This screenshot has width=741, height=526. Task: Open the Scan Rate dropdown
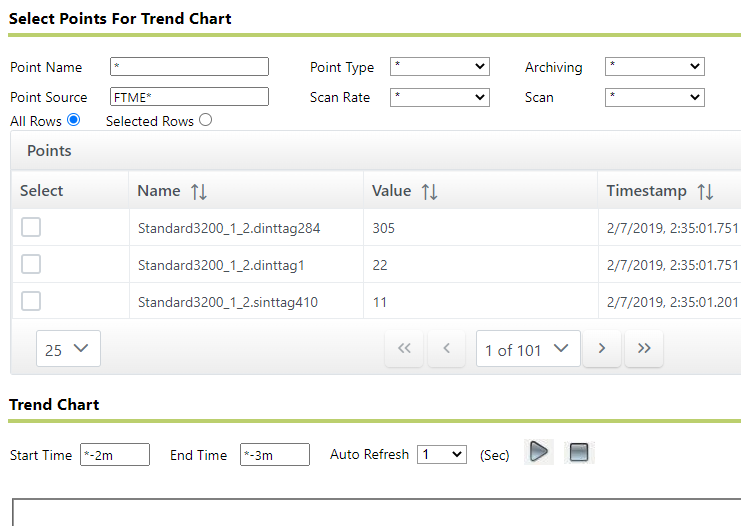click(x=439, y=97)
